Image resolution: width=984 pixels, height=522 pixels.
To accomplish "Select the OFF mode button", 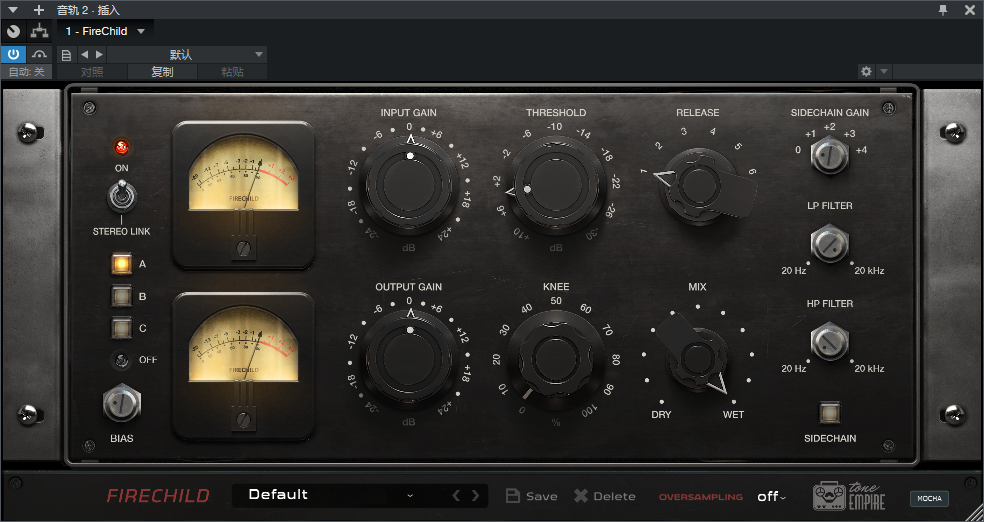I will pos(121,360).
